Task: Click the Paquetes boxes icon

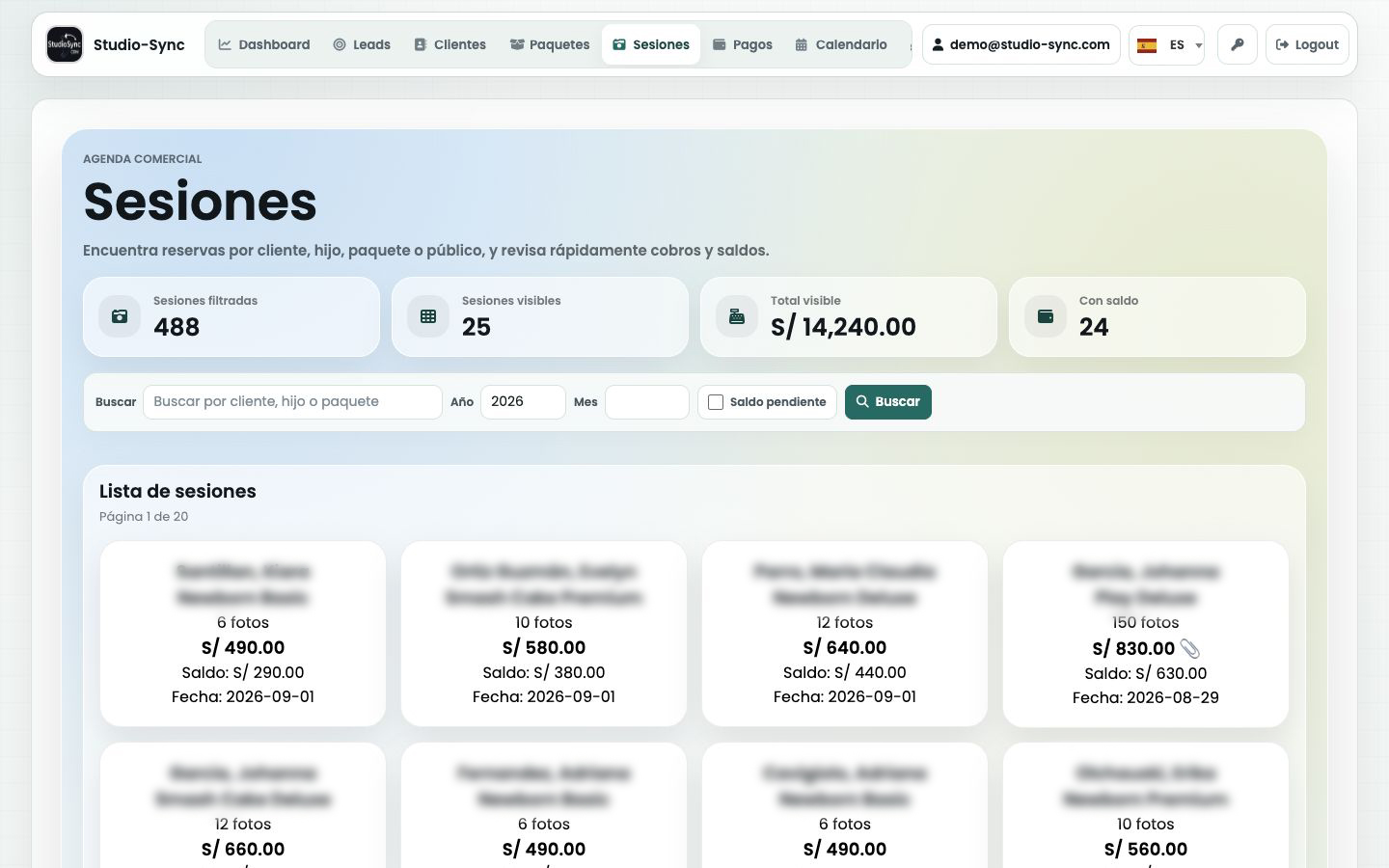Action: click(x=517, y=44)
